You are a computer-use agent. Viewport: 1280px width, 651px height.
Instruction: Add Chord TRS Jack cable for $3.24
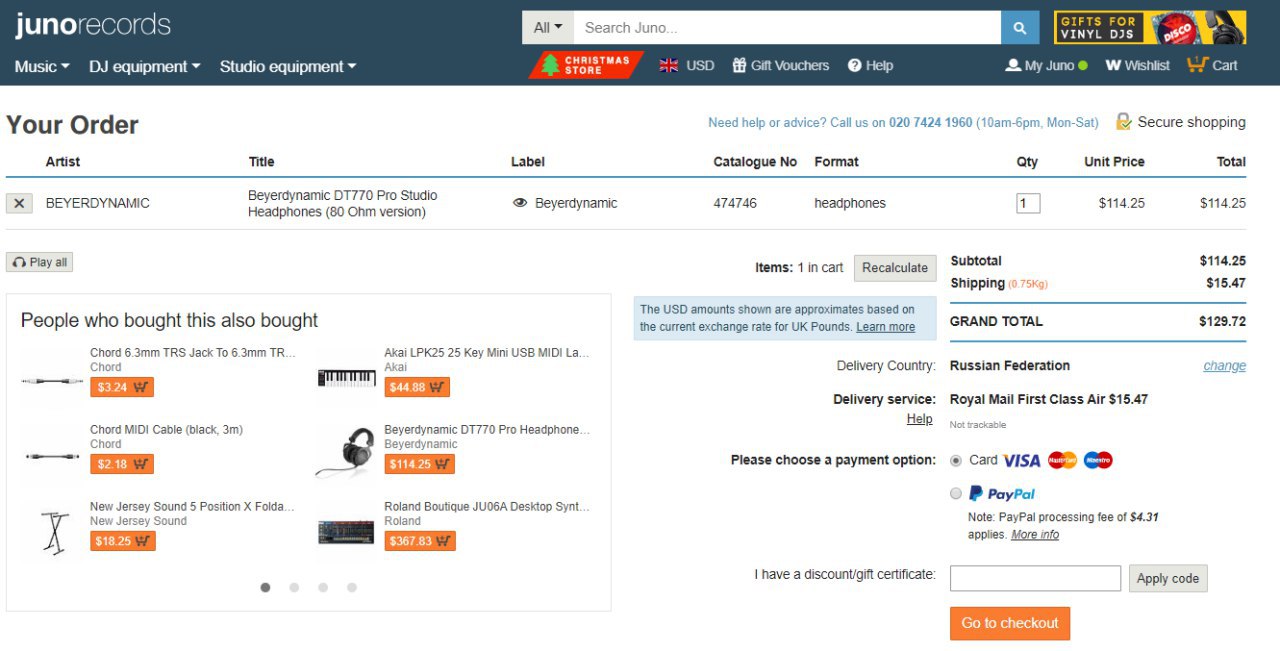[x=122, y=387]
